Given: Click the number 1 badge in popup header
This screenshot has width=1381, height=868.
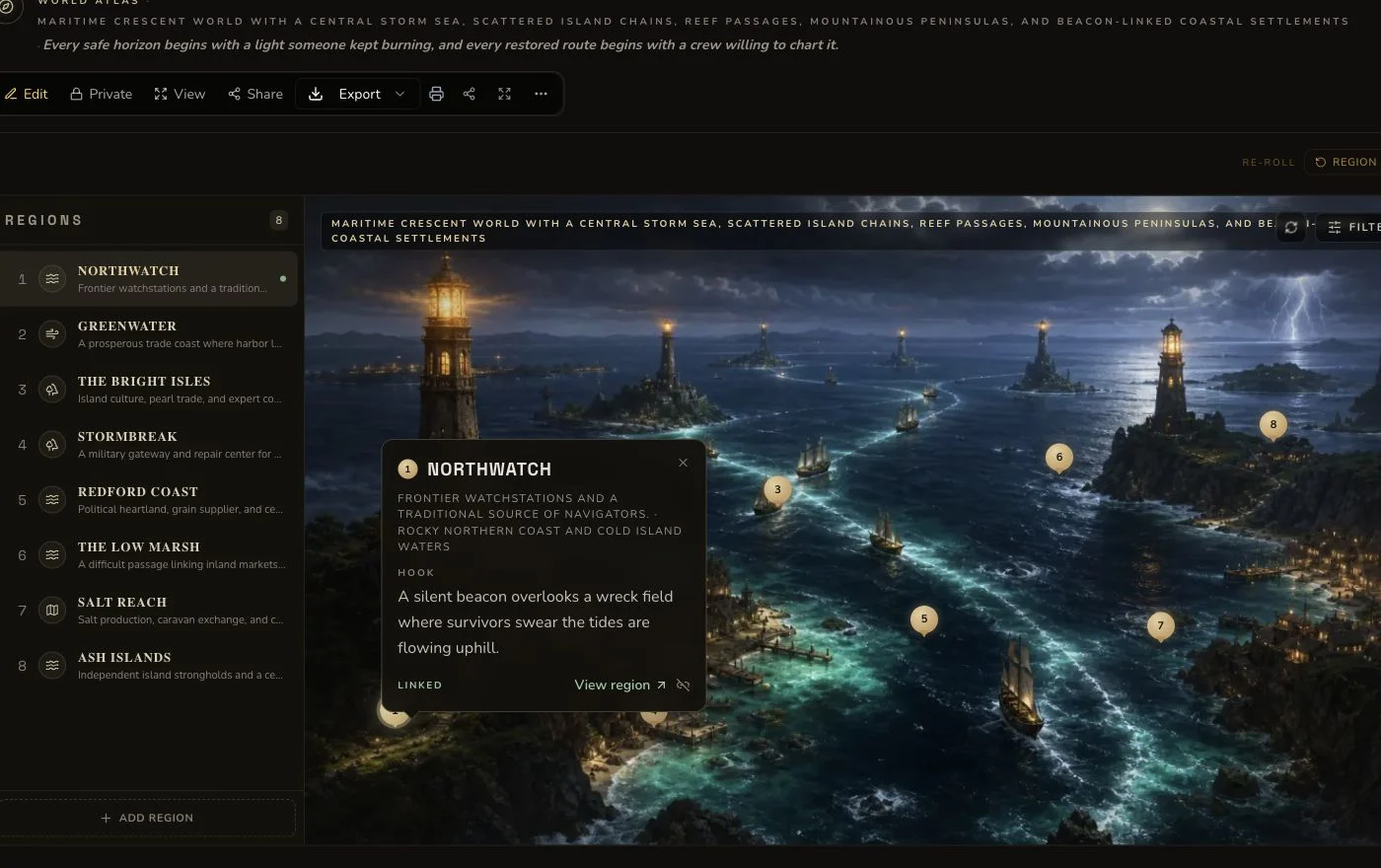Looking at the screenshot, I should click(x=407, y=470).
